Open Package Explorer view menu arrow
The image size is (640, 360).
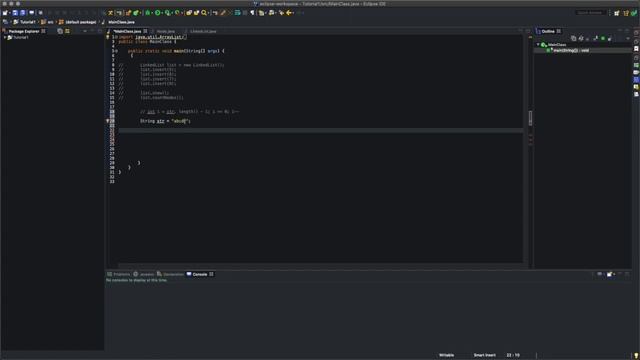point(85,31)
